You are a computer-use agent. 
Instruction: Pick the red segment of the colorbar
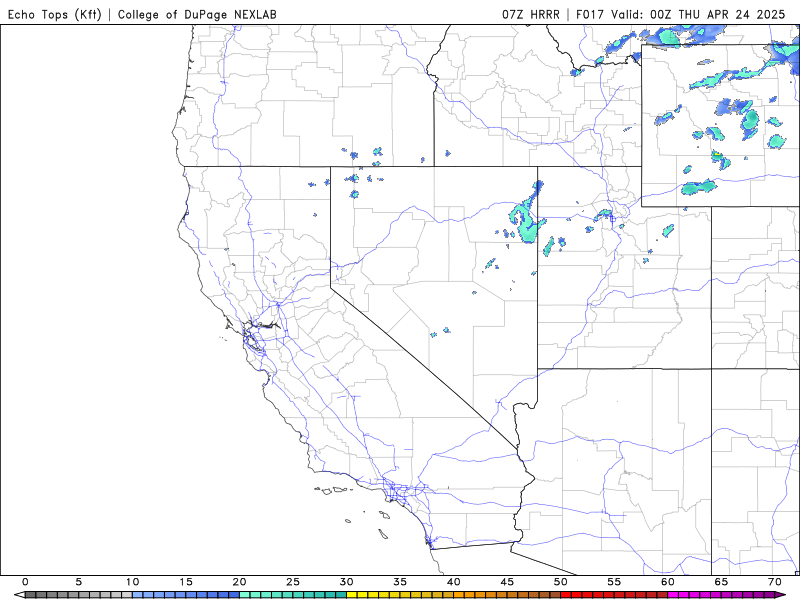point(614,595)
